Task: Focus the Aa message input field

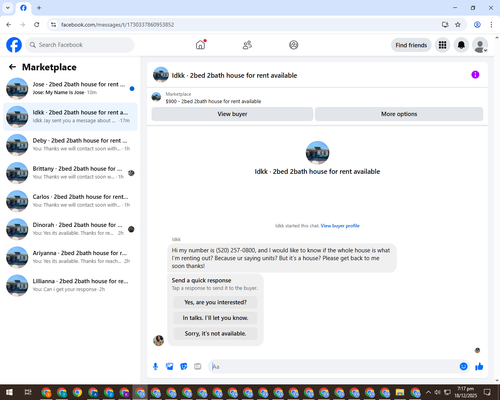Action: pyautogui.click(x=333, y=367)
